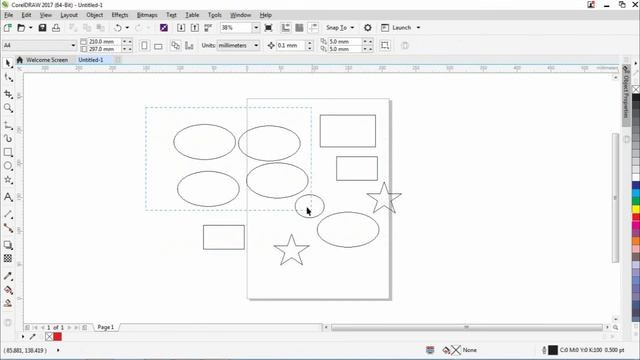Pick the red color swatch in palette

(636, 217)
